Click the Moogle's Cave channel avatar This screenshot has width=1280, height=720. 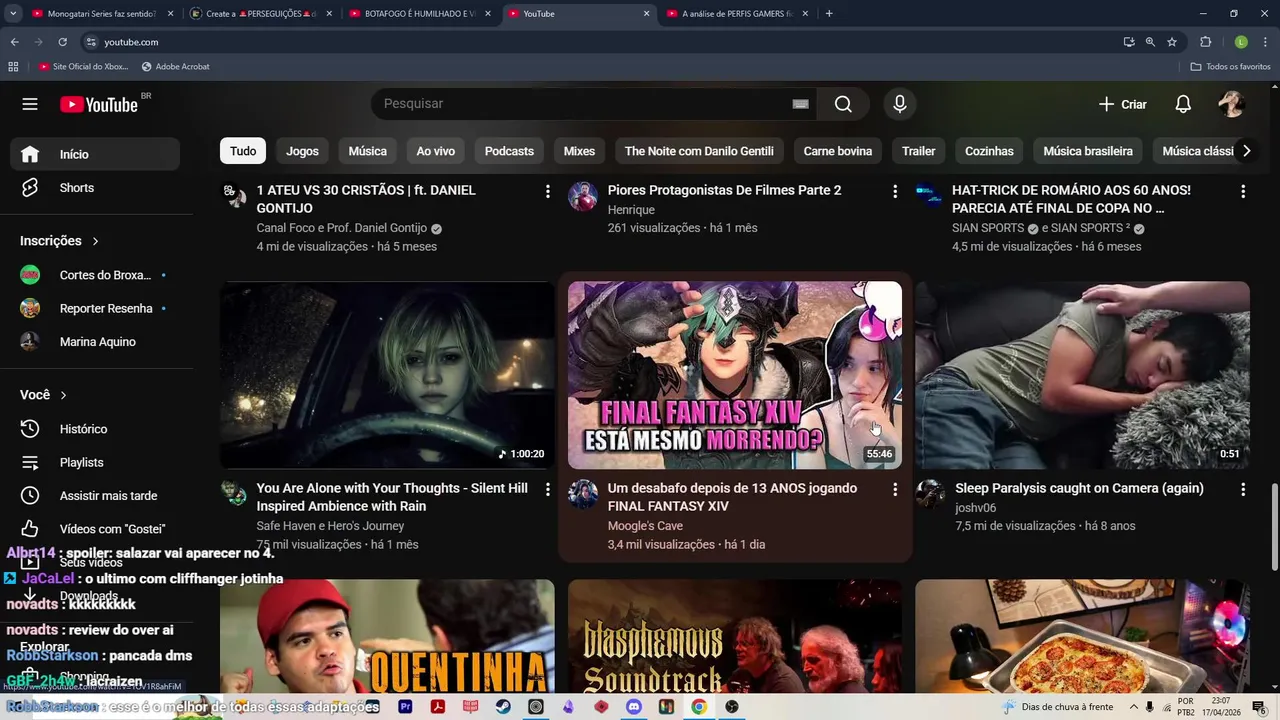tap(583, 493)
